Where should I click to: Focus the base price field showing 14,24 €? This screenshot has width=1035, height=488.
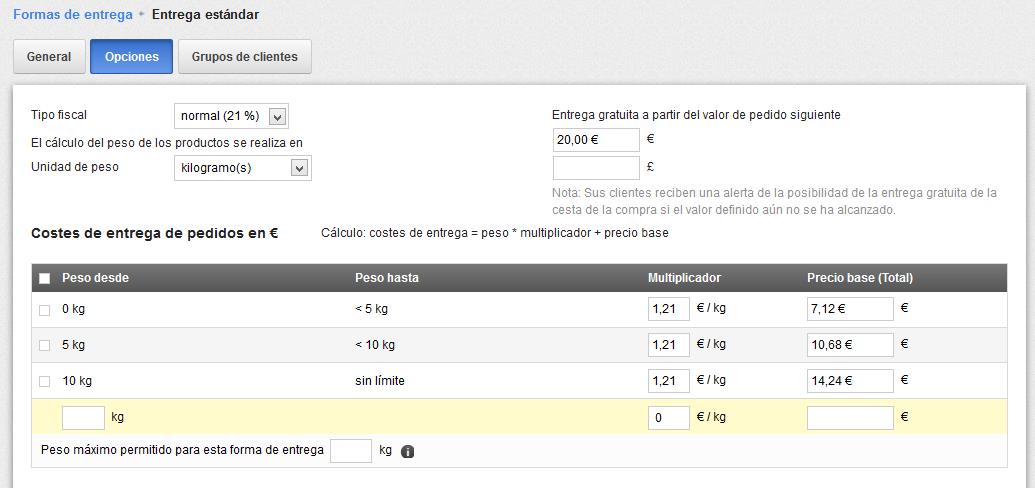point(849,381)
